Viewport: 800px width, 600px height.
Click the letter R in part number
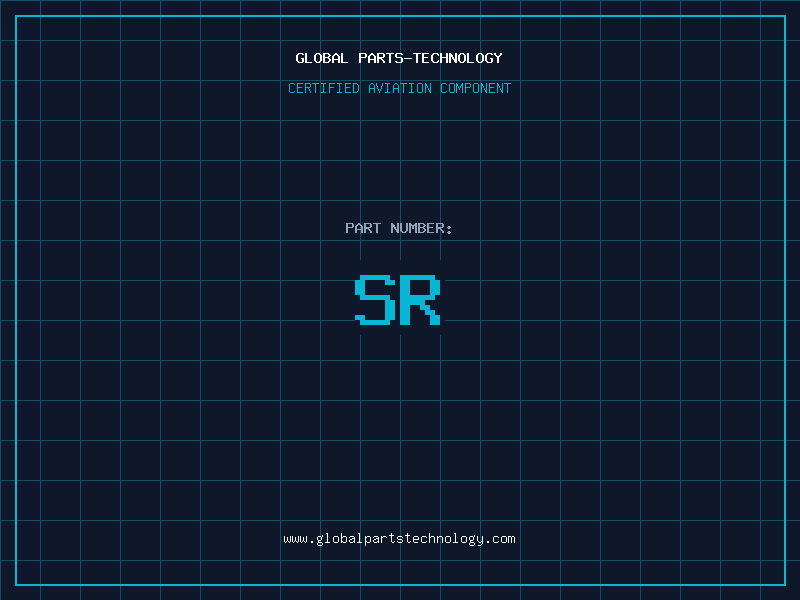point(422,300)
